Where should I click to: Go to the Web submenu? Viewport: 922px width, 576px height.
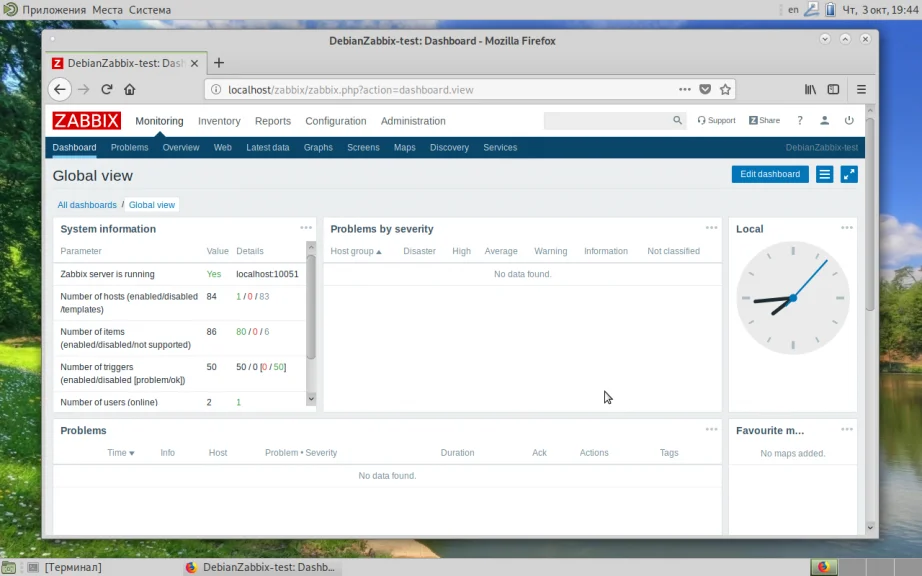(x=222, y=147)
